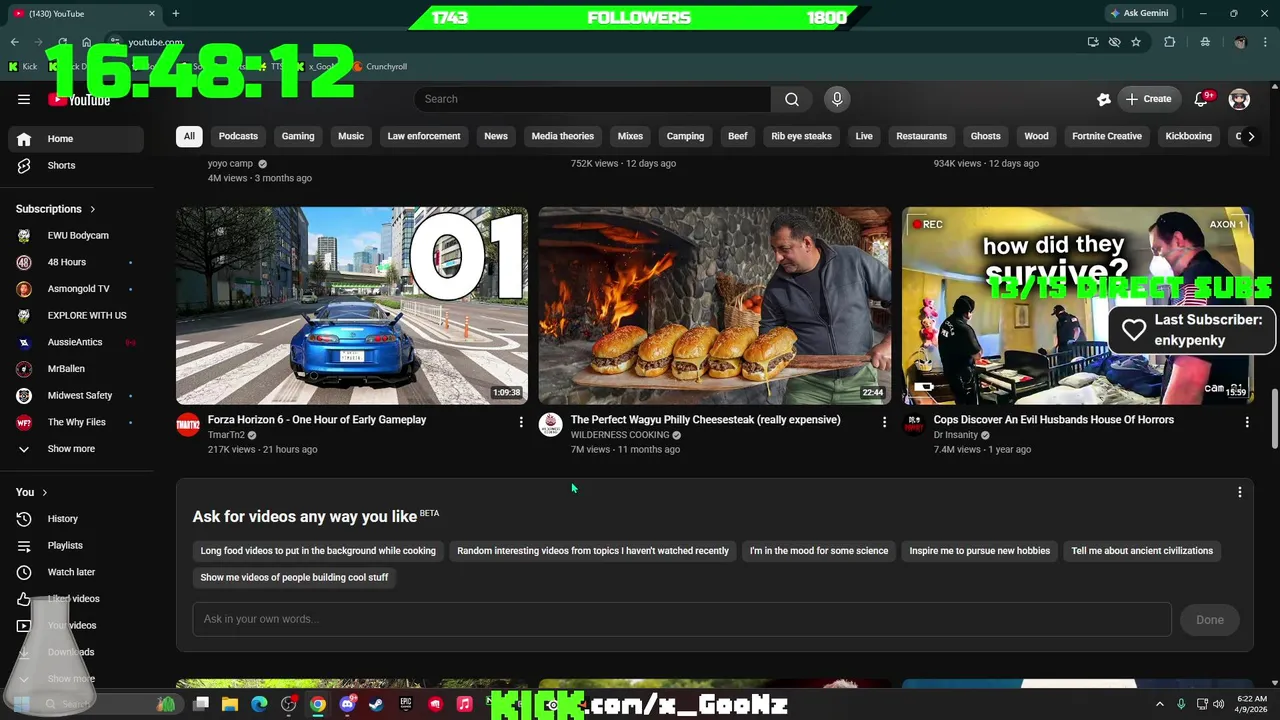Start voice search with the microphone
This screenshot has height=720, width=1280.
(x=837, y=99)
